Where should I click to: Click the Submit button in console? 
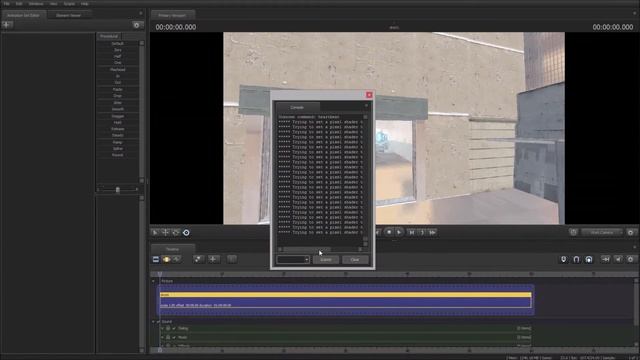pyautogui.click(x=326, y=260)
